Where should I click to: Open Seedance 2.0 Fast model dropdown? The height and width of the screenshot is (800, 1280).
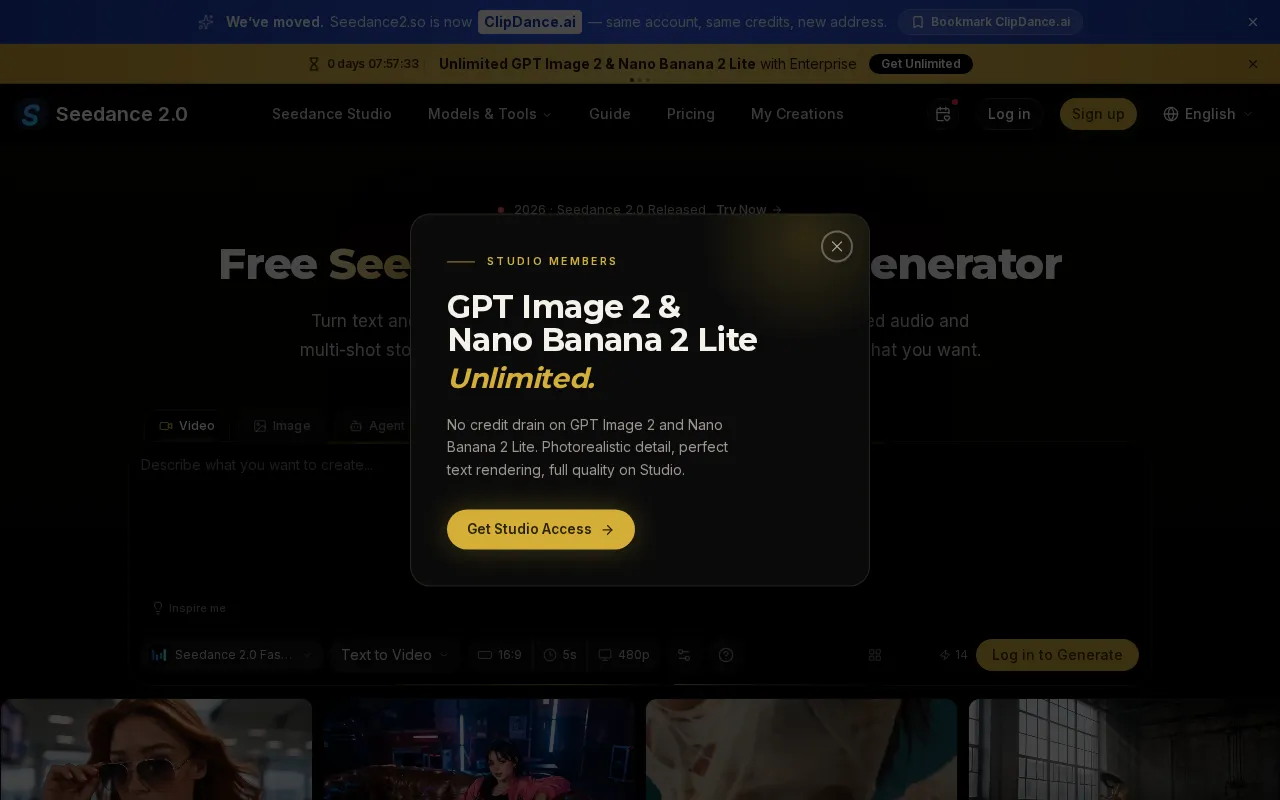pos(232,655)
